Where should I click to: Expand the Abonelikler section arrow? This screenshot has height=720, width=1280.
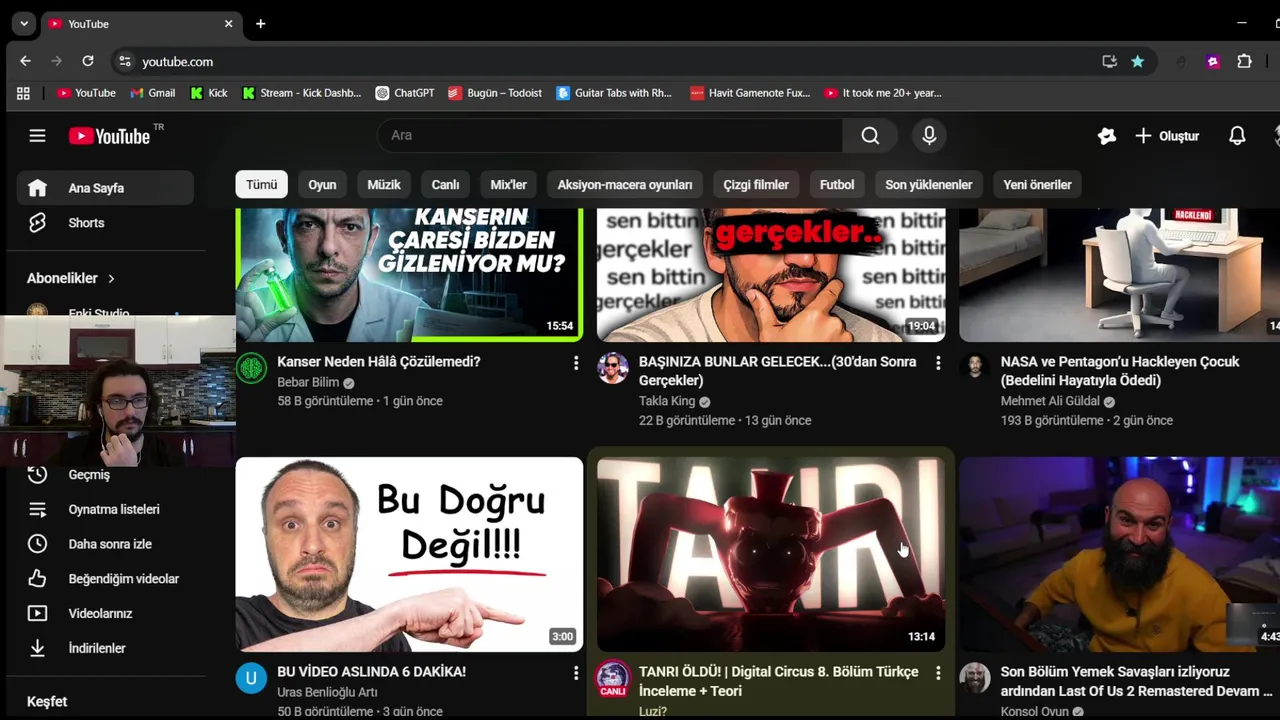(111, 279)
